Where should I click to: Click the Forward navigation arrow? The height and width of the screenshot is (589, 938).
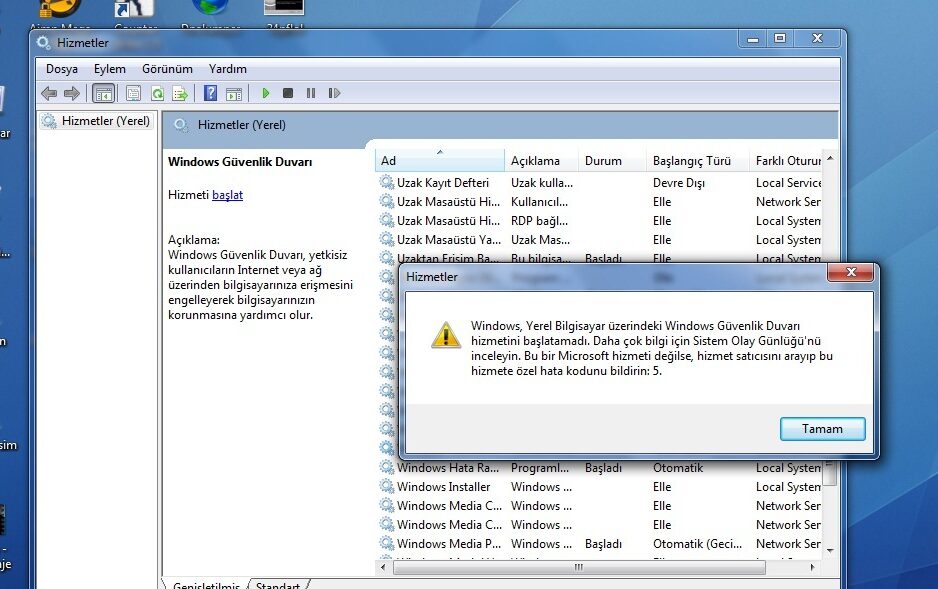(70, 92)
